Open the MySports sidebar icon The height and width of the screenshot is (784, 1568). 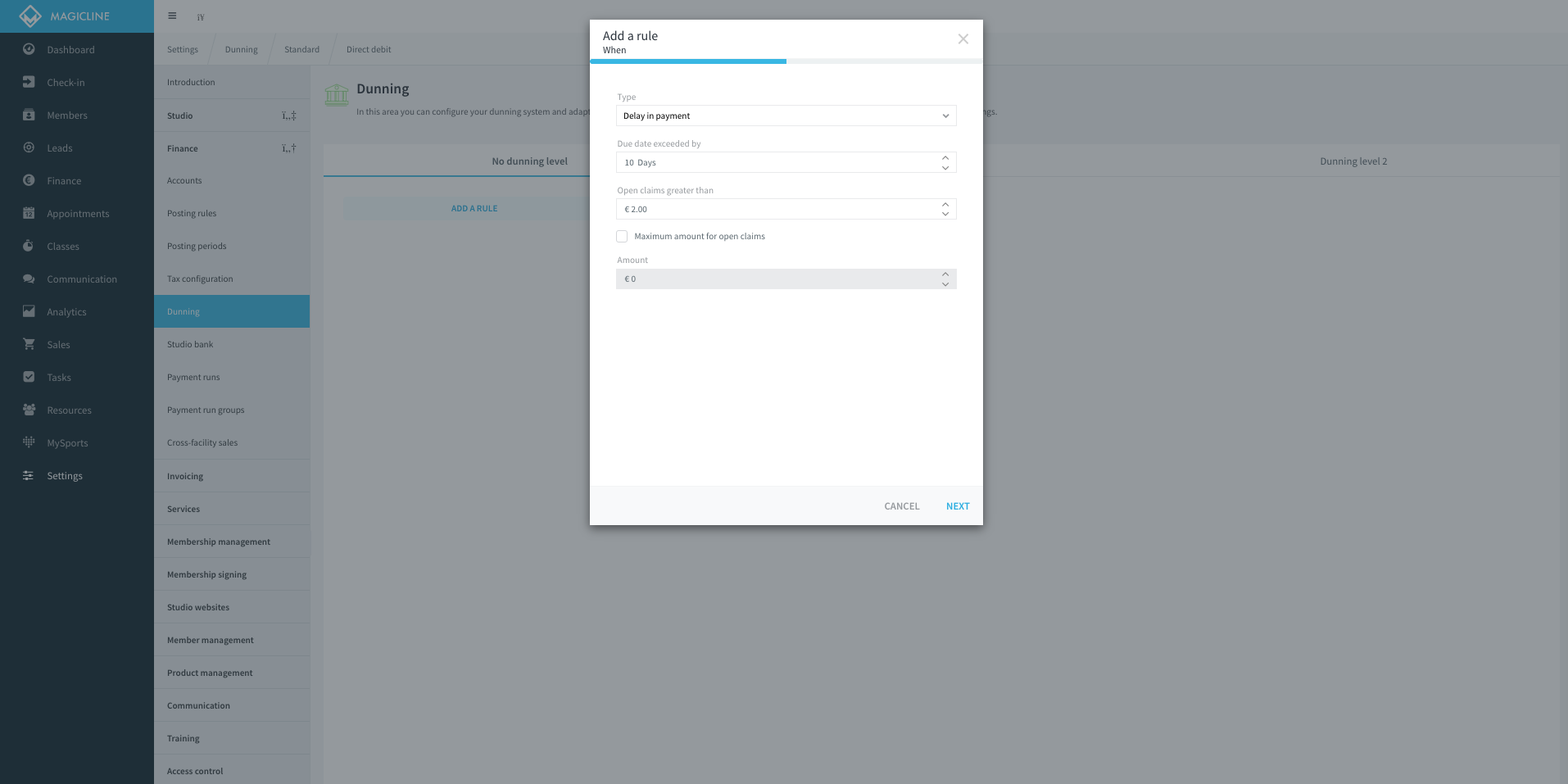tap(29, 442)
